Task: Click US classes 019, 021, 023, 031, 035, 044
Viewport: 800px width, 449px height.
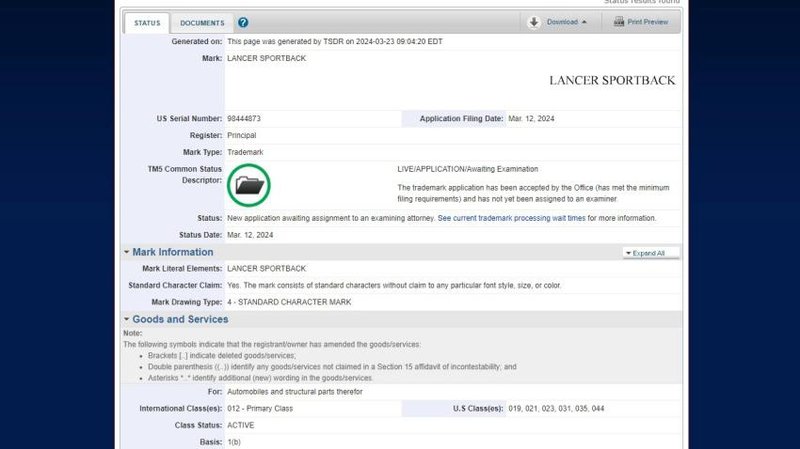Action: [556, 409]
